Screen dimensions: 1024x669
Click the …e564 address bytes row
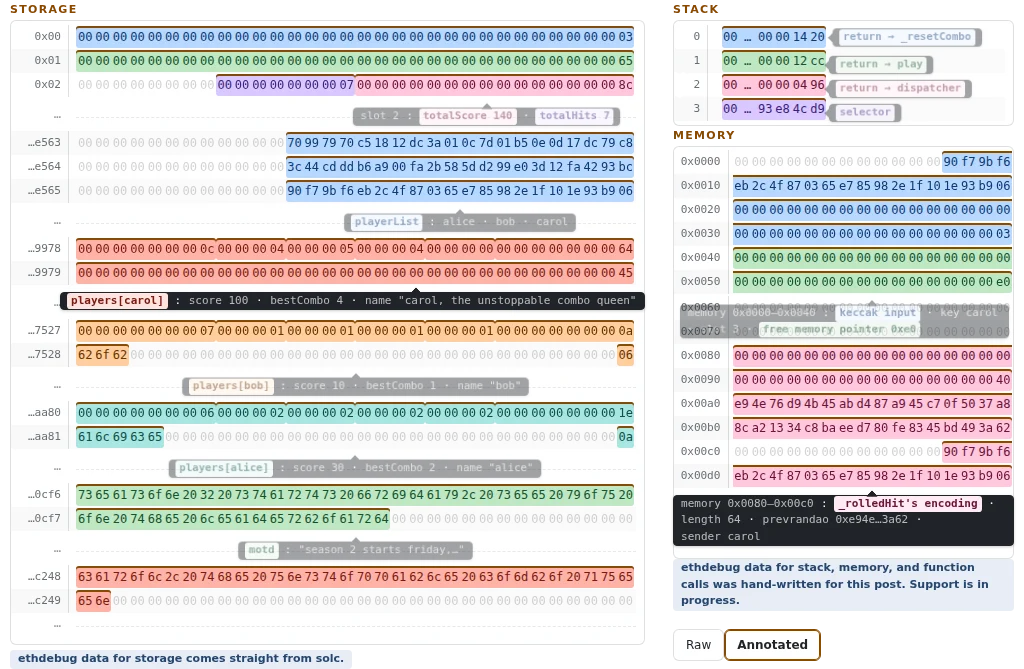pyautogui.click(x=460, y=167)
